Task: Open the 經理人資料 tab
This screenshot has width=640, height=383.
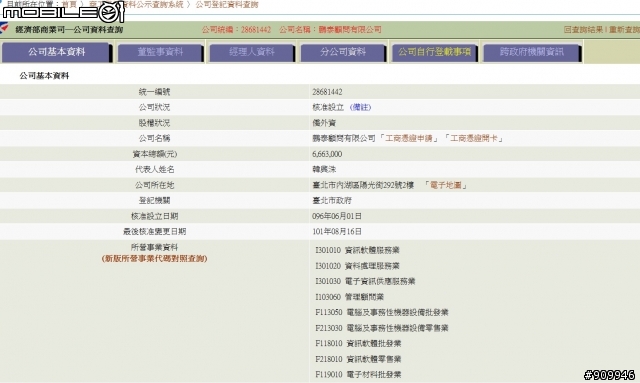Action: point(252,53)
